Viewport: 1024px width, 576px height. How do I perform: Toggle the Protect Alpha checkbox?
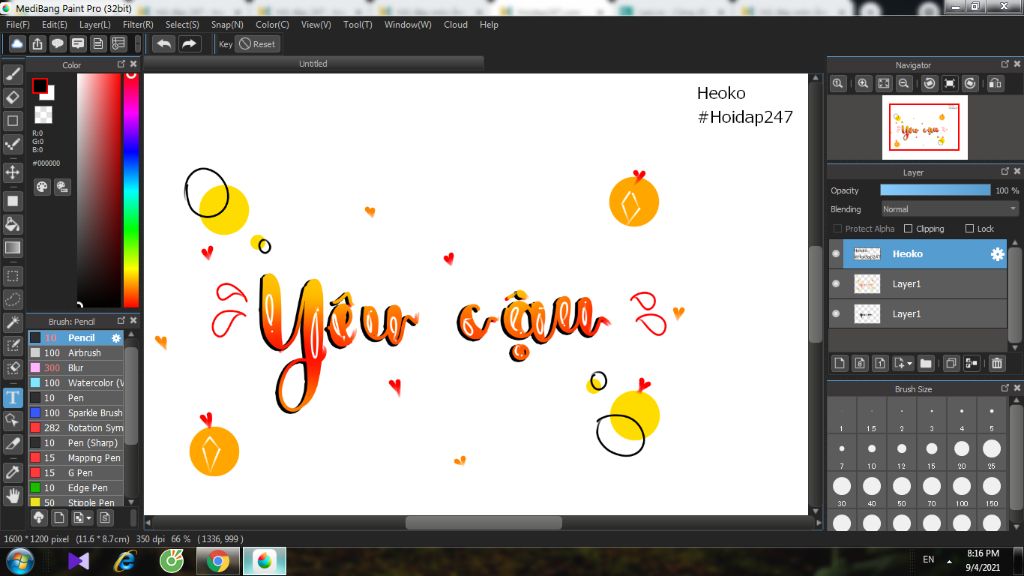point(837,229)
